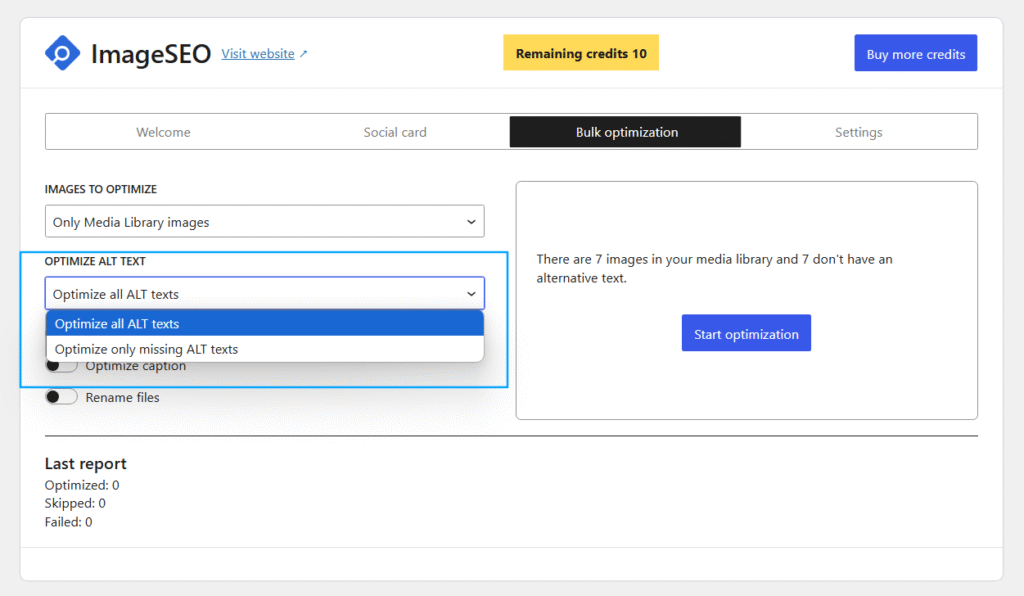Switch to the Welcome tab
The width and height of the screenshot is (1024, 596).
163,132
